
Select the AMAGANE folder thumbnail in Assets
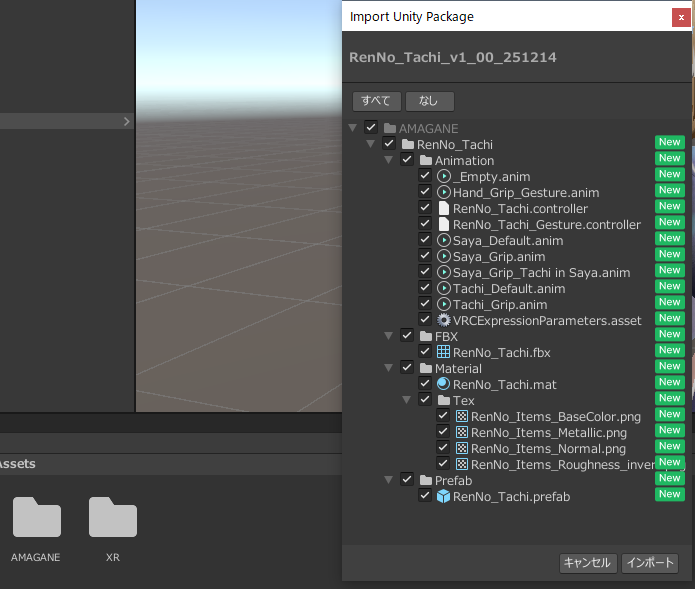36,518
